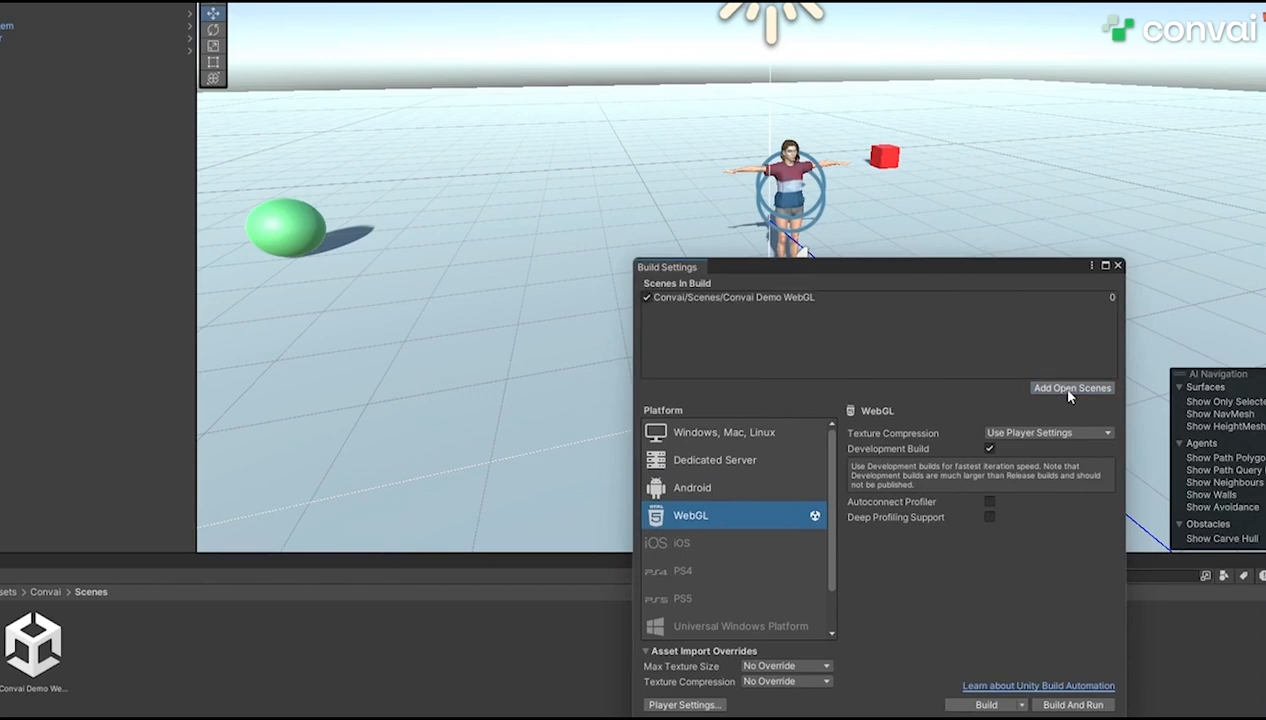The image size is (1266, 720).
Task: Uncheck the Development Build checkbox
Action: pos(989,449)
